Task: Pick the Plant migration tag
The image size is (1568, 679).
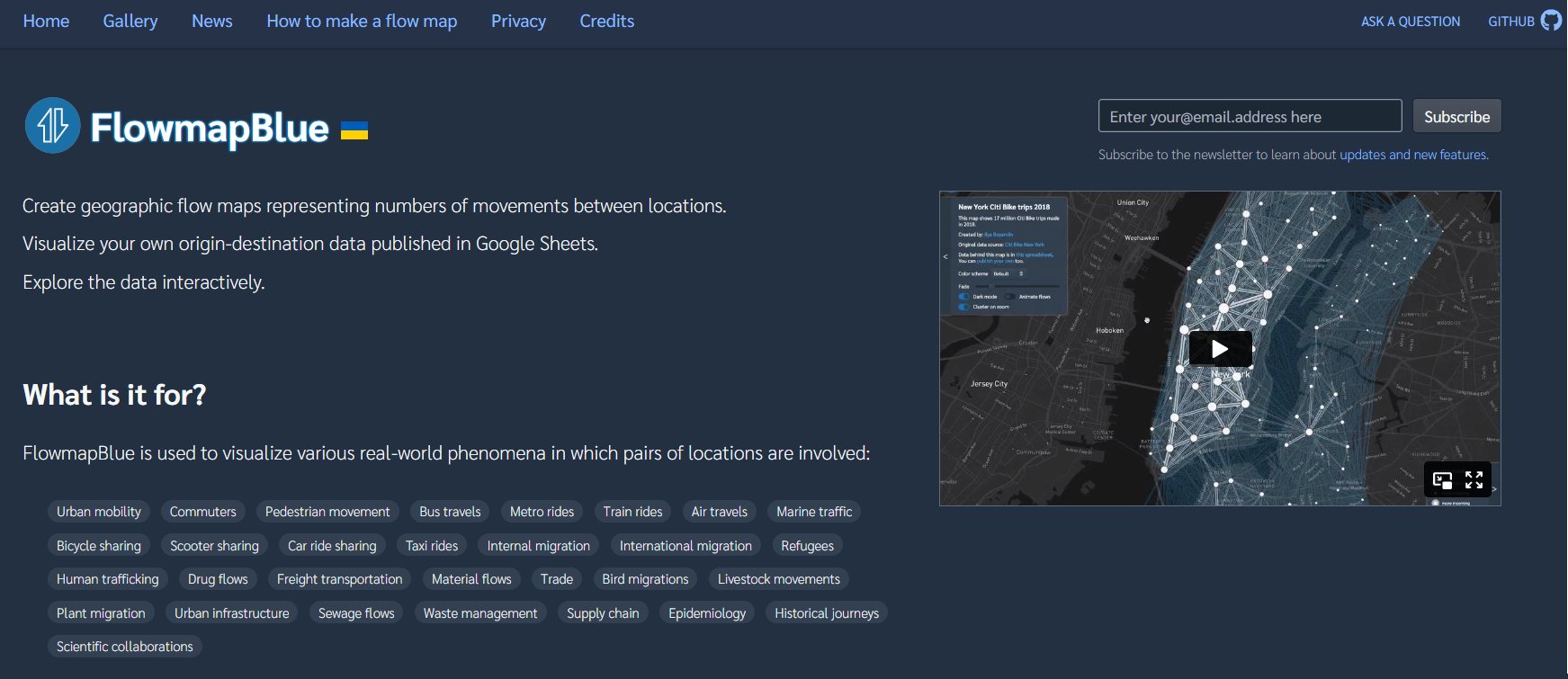Action: tap(101, 613)
